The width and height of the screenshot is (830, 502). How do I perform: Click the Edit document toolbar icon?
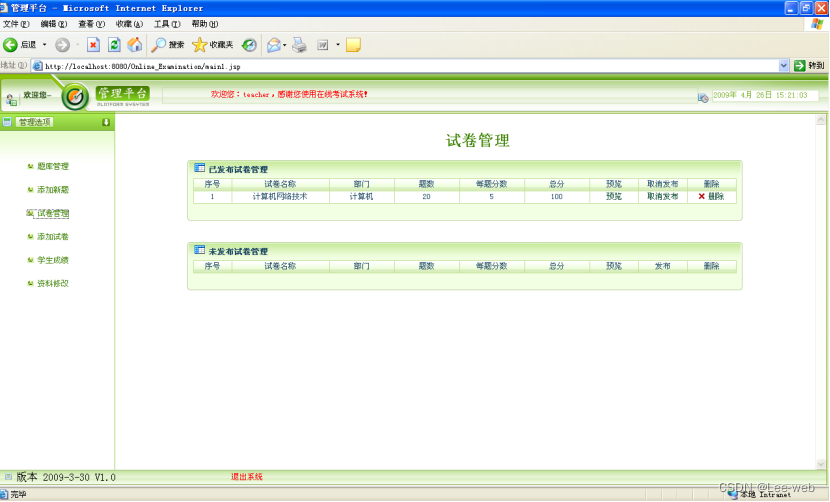pyautogui.click(x=323, y=45)
